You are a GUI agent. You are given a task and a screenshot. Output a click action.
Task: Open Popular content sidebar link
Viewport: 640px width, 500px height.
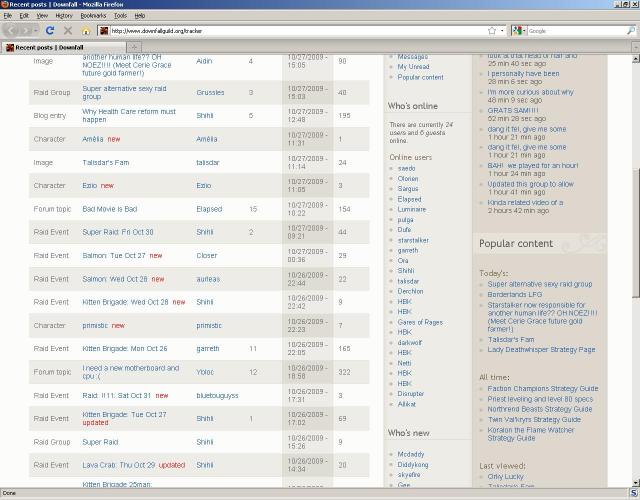click(420, 77)
